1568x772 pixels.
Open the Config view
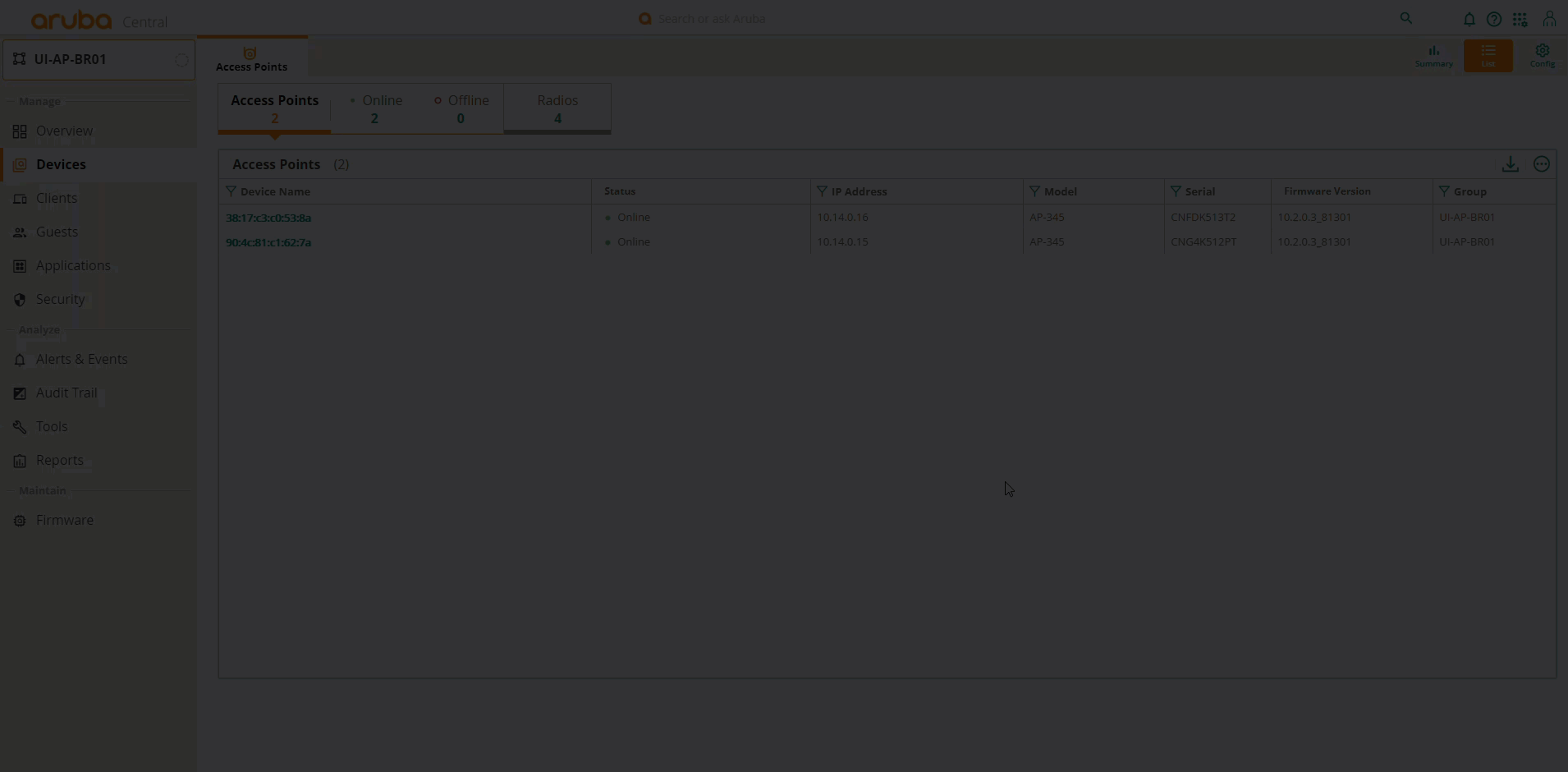pyautogui.click(x=1543, y=56)
